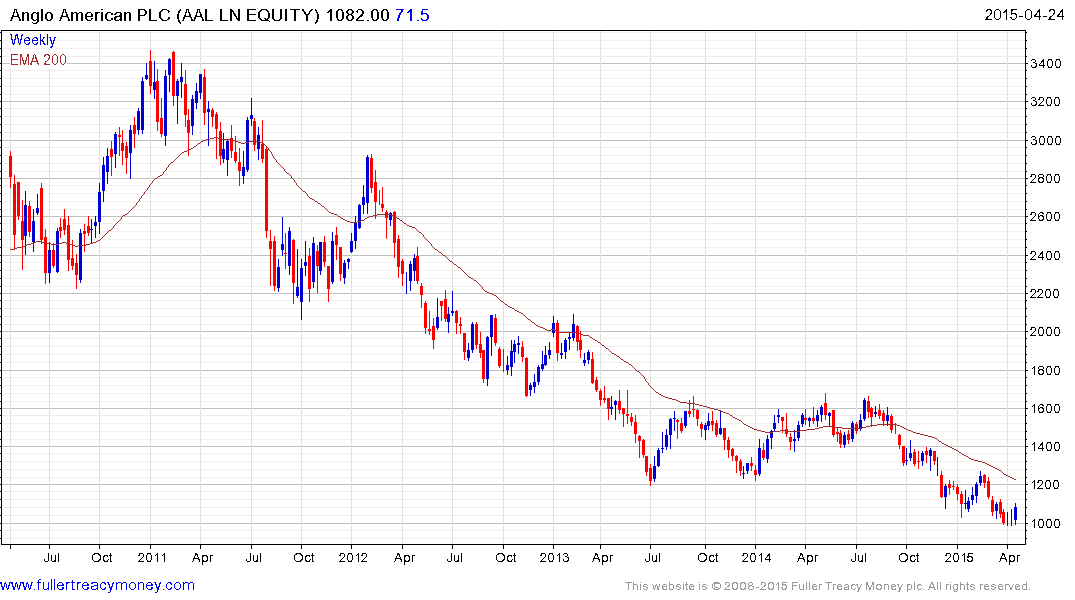Click the 3200 price axis label
The image size is (1075, 600).
[1046, 101]
